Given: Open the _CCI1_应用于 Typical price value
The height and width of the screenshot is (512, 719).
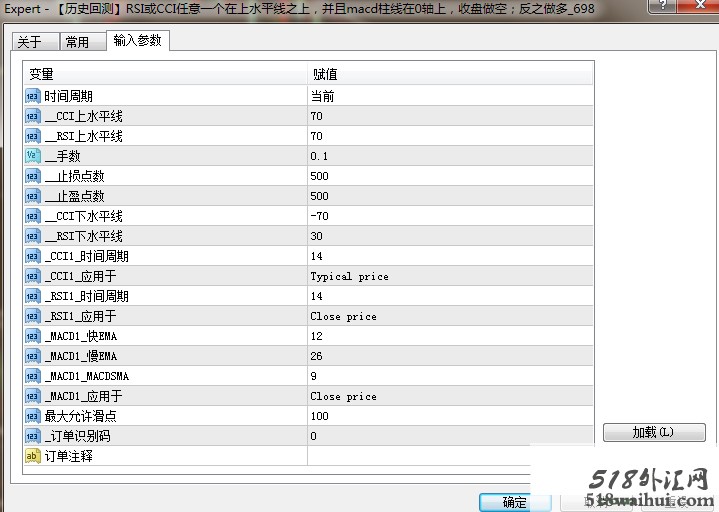Looking at the screenshot, I should (x=450, y=276).
